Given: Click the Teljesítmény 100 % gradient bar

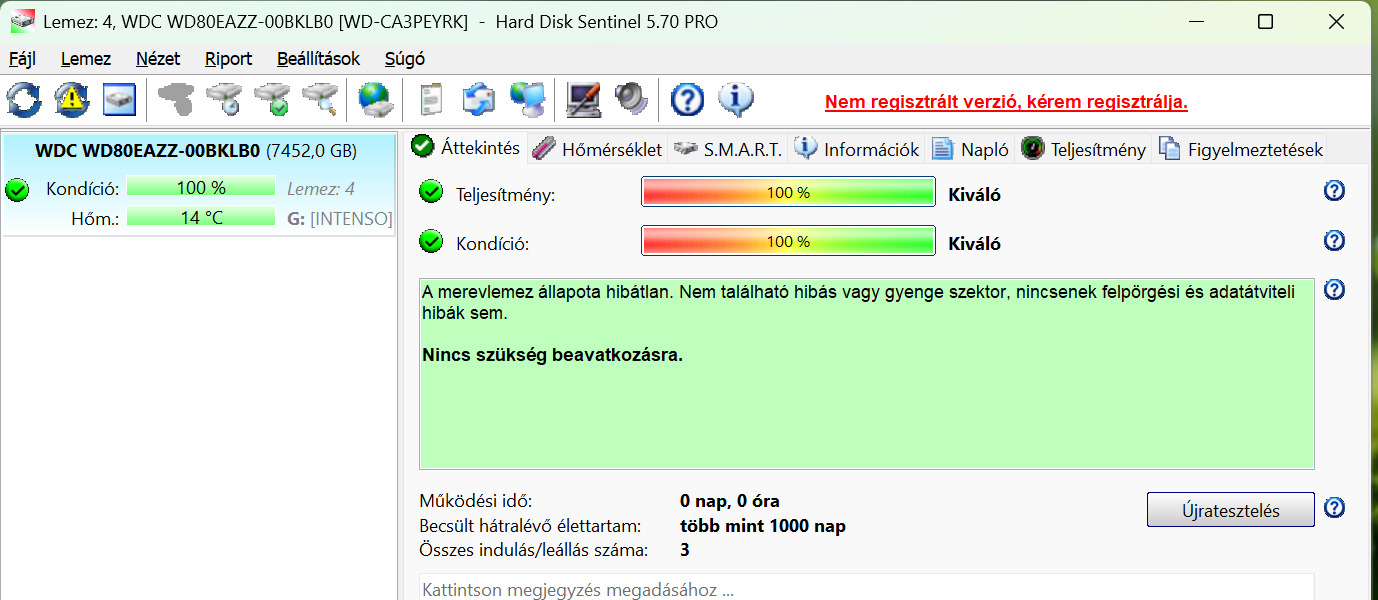Looking at the screenshot, I should click(788, 193).
